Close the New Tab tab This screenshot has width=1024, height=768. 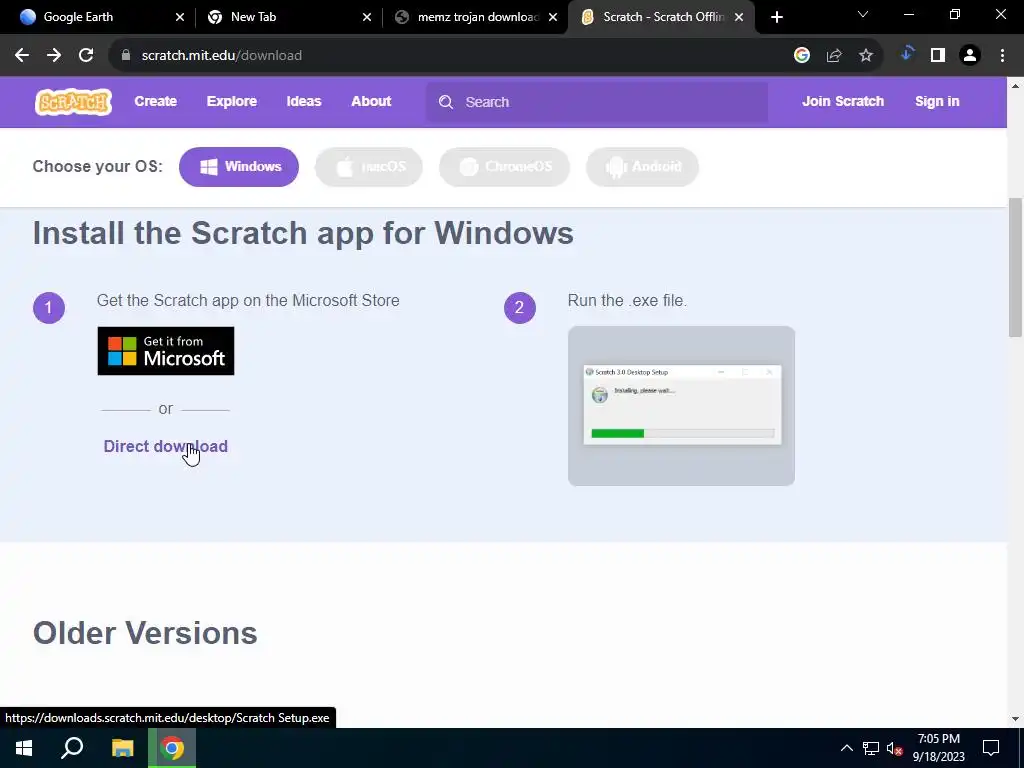367,17
